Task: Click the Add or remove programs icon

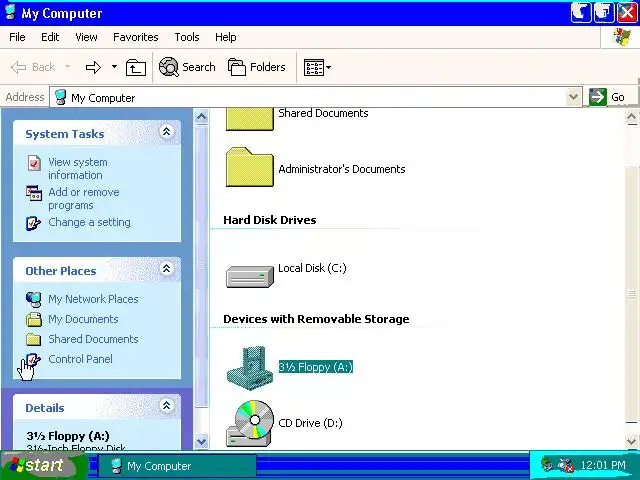Action: tap(34, 193)
